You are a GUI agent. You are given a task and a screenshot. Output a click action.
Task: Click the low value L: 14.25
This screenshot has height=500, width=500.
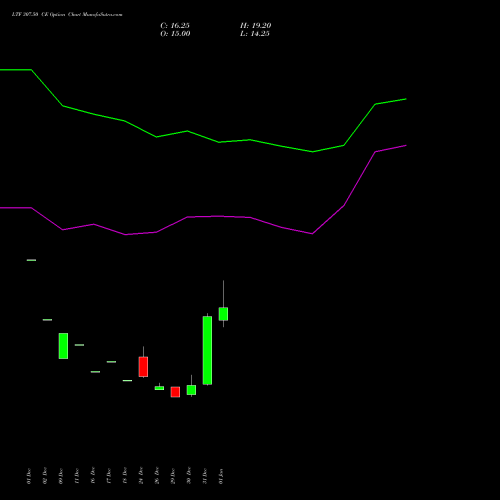(x=255, y=34)
